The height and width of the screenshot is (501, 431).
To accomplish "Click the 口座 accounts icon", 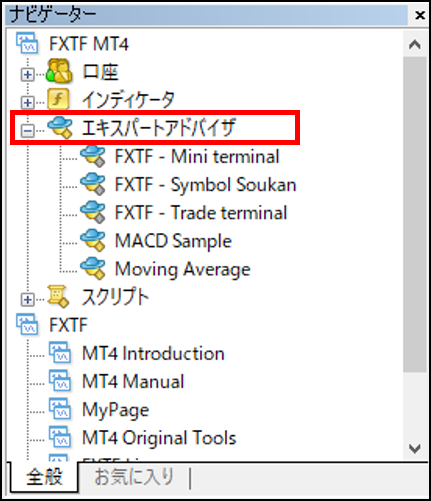I will [x=59, y=71].
